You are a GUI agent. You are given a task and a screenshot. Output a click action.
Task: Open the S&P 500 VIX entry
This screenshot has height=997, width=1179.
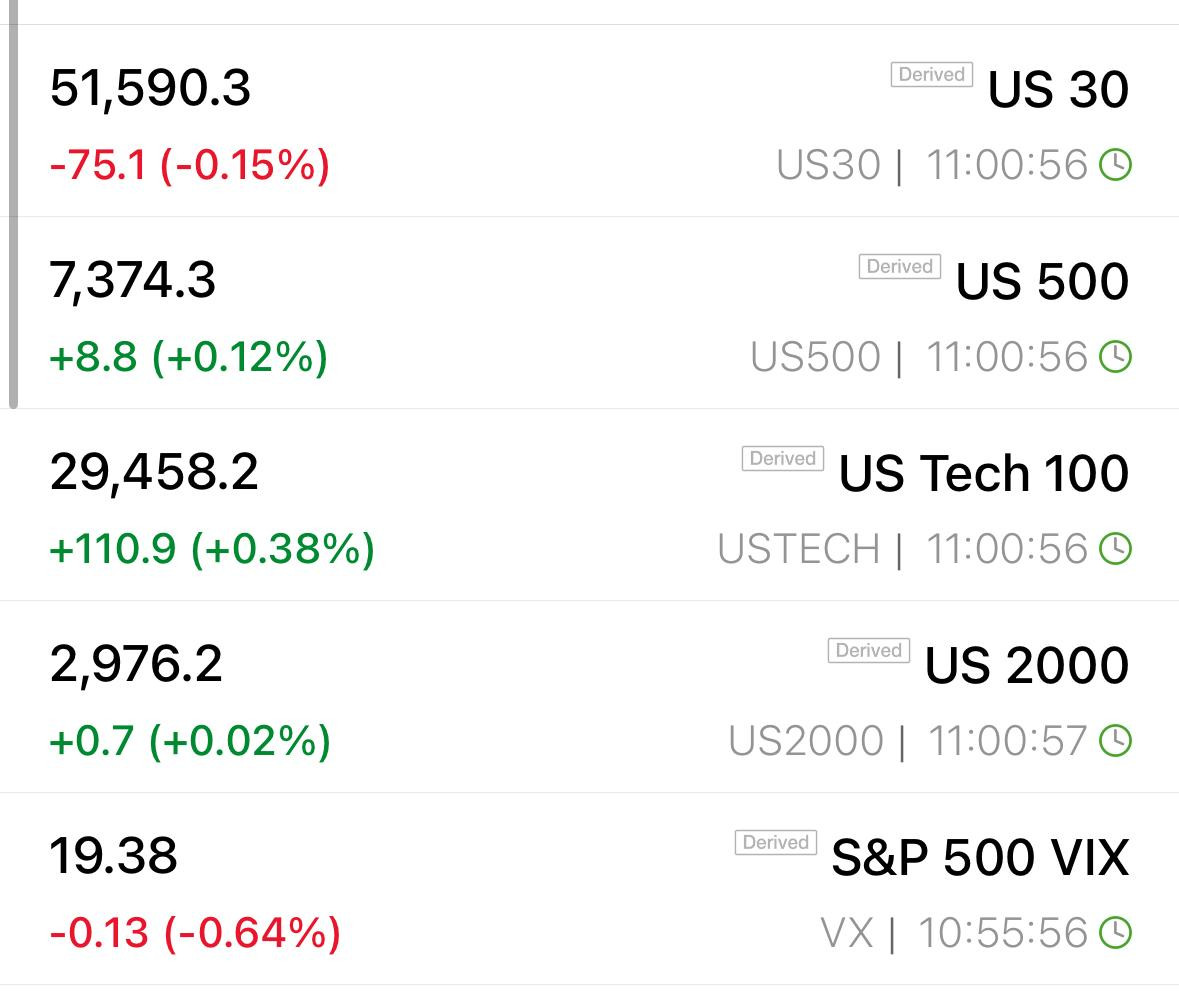980,857
